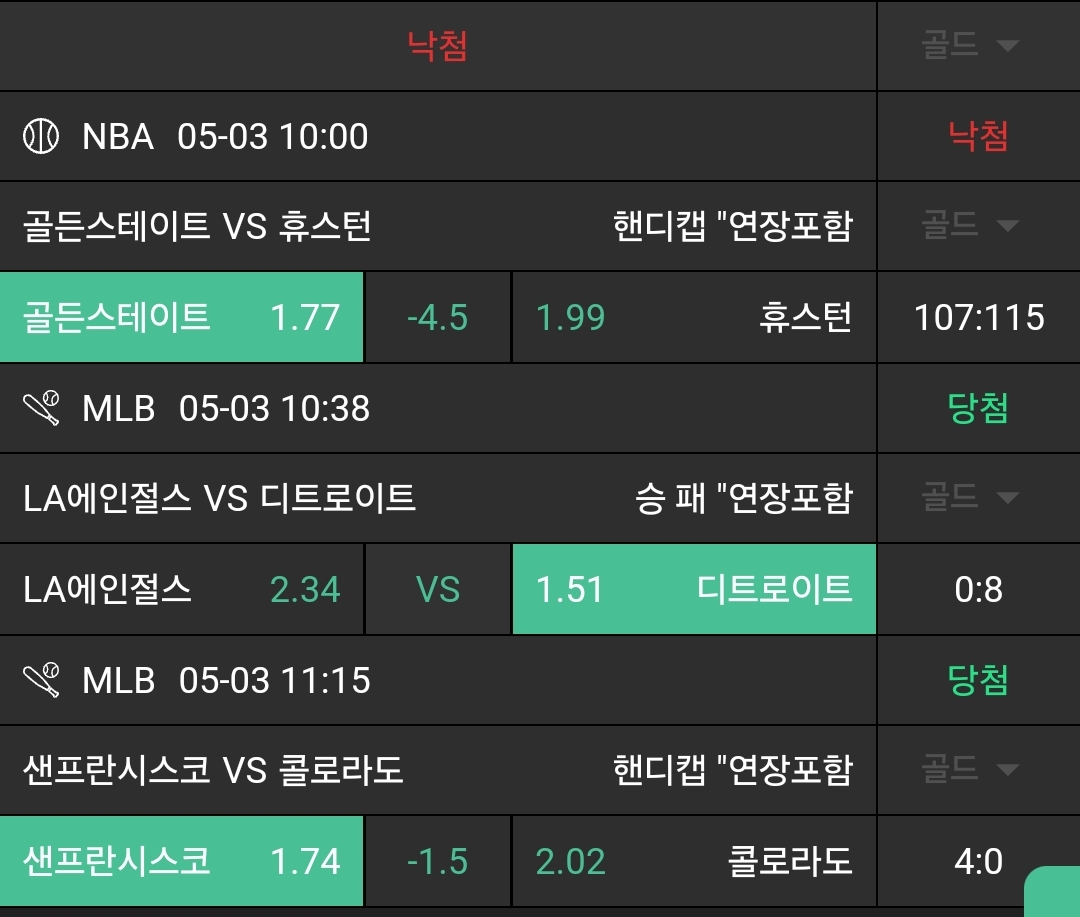This screenshot has height=917, width=1080.
Task: Click the baseball icon for 11:15 MLB game
Action: coord(41,680)
